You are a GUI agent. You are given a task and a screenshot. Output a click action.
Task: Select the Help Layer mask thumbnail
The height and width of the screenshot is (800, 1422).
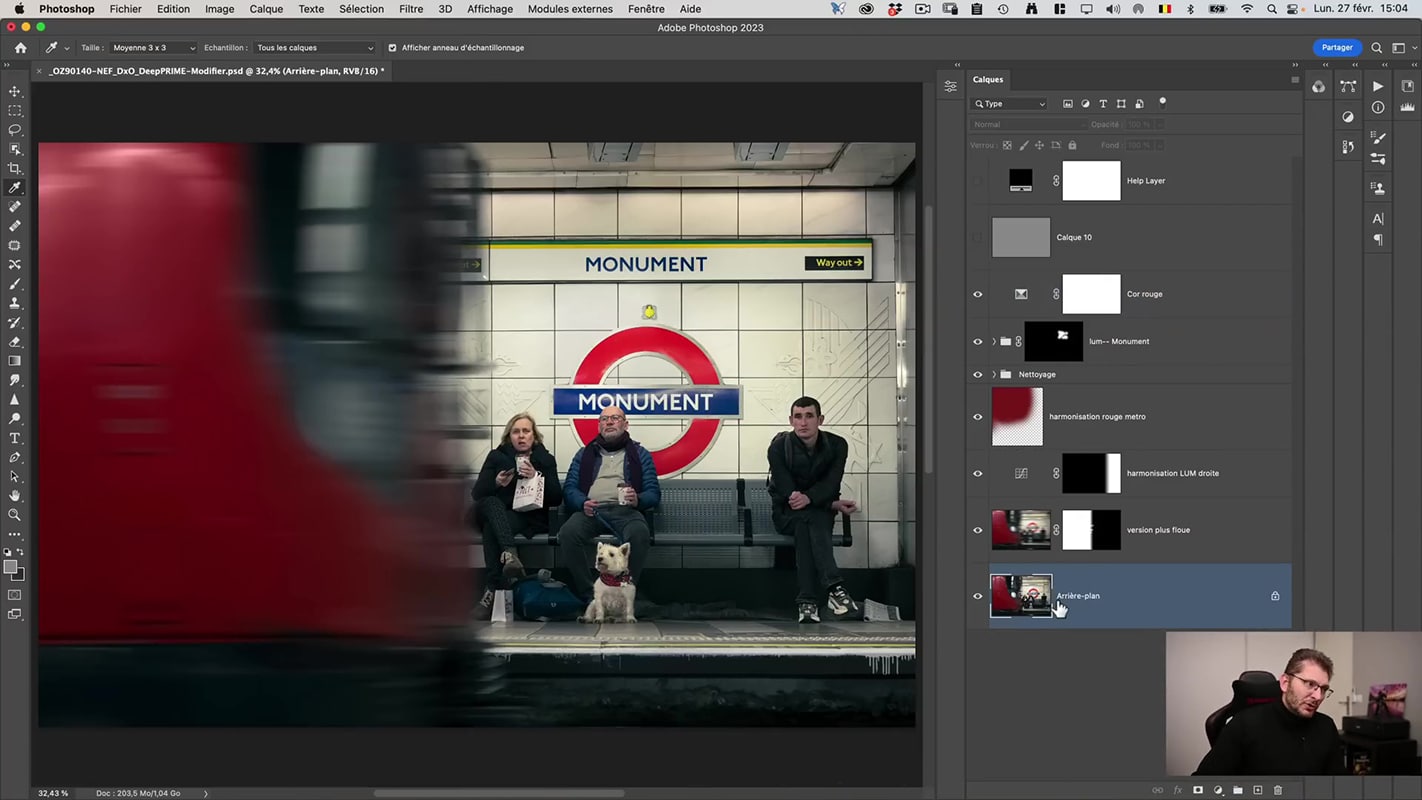[x=1091, y=181]
